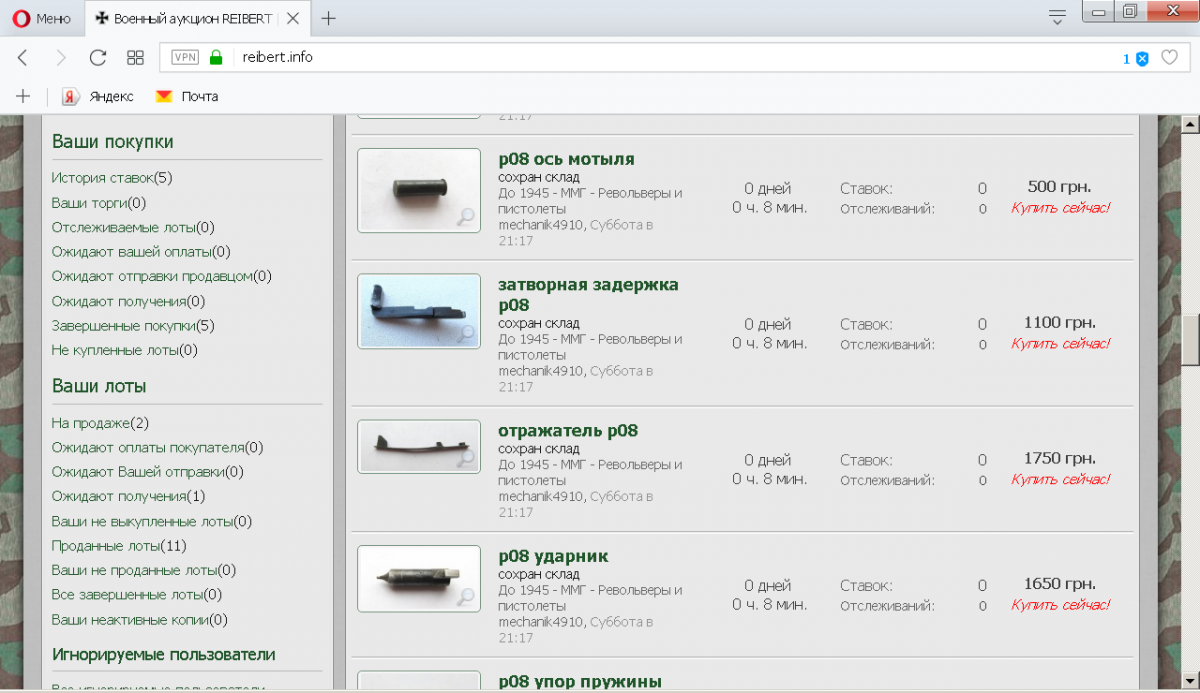Open lot title p08 упор пружины
This screenshot has height=693, width=1200.
(x=580, y=681)
